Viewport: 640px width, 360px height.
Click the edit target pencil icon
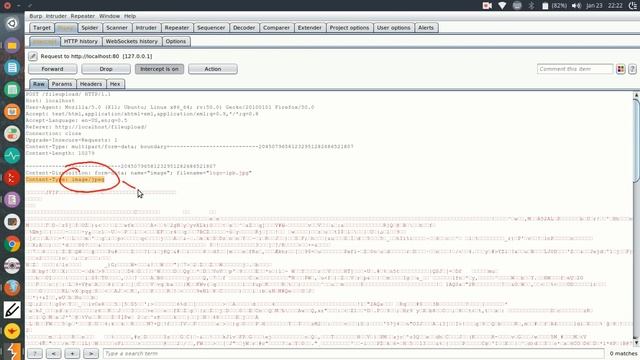coord(33,56)
